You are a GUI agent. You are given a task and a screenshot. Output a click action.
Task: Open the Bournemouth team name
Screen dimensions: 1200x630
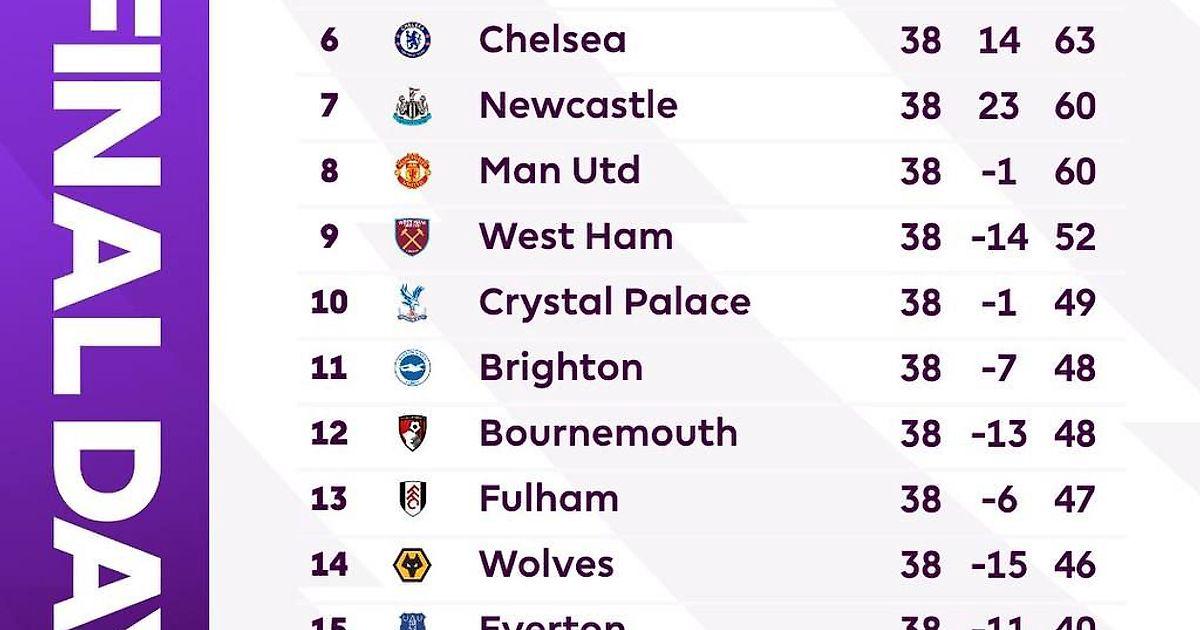pyautogui.click(x=608, y=433)
